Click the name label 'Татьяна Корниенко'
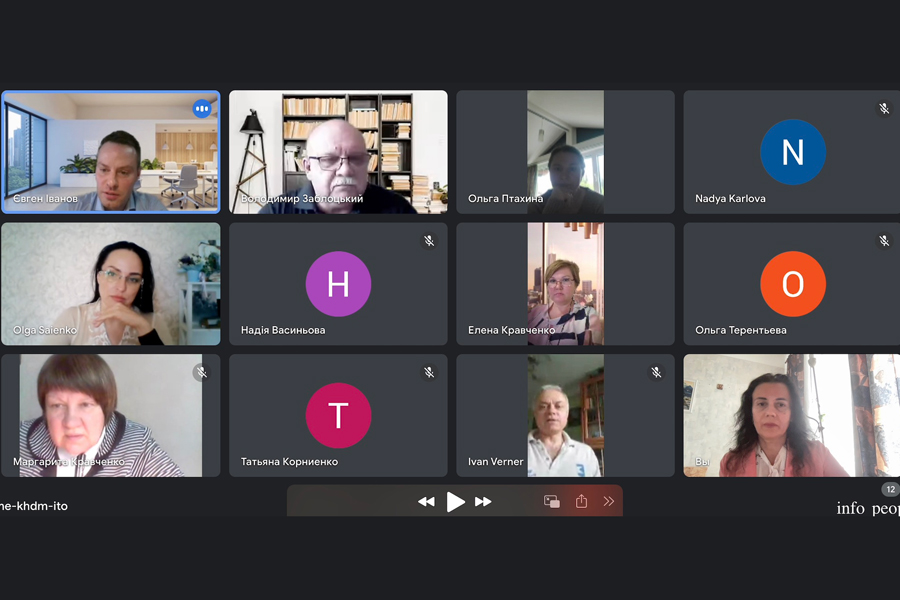The width and height of the screenshot is (900, 600). point(289,462)
